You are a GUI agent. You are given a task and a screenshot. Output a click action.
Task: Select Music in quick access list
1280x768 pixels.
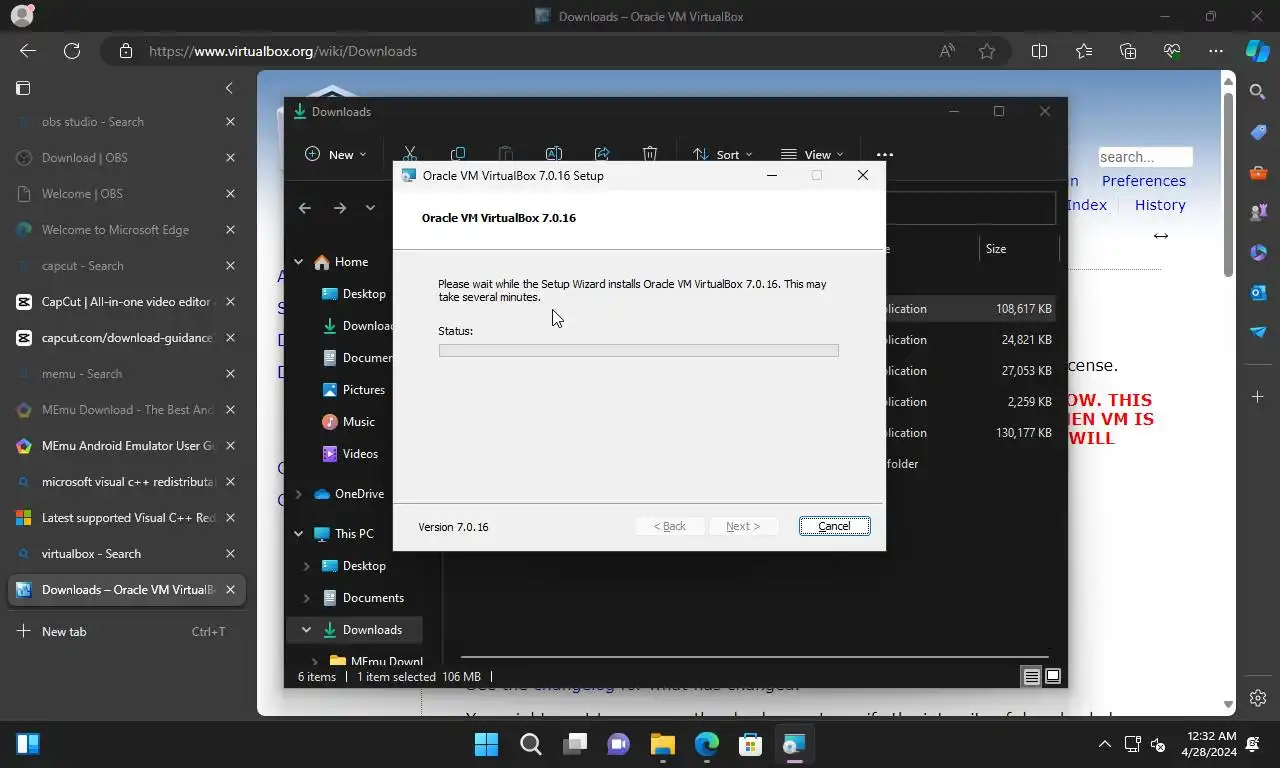pos(349,422)
